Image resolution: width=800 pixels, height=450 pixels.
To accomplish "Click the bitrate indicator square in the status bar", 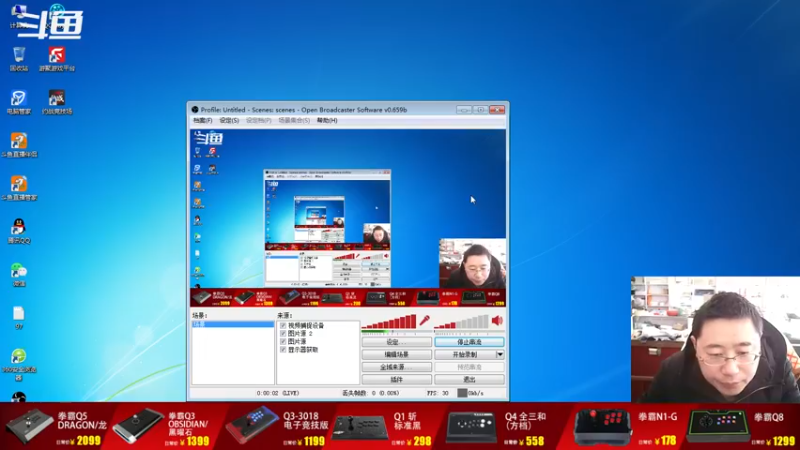I will [462, 393].
